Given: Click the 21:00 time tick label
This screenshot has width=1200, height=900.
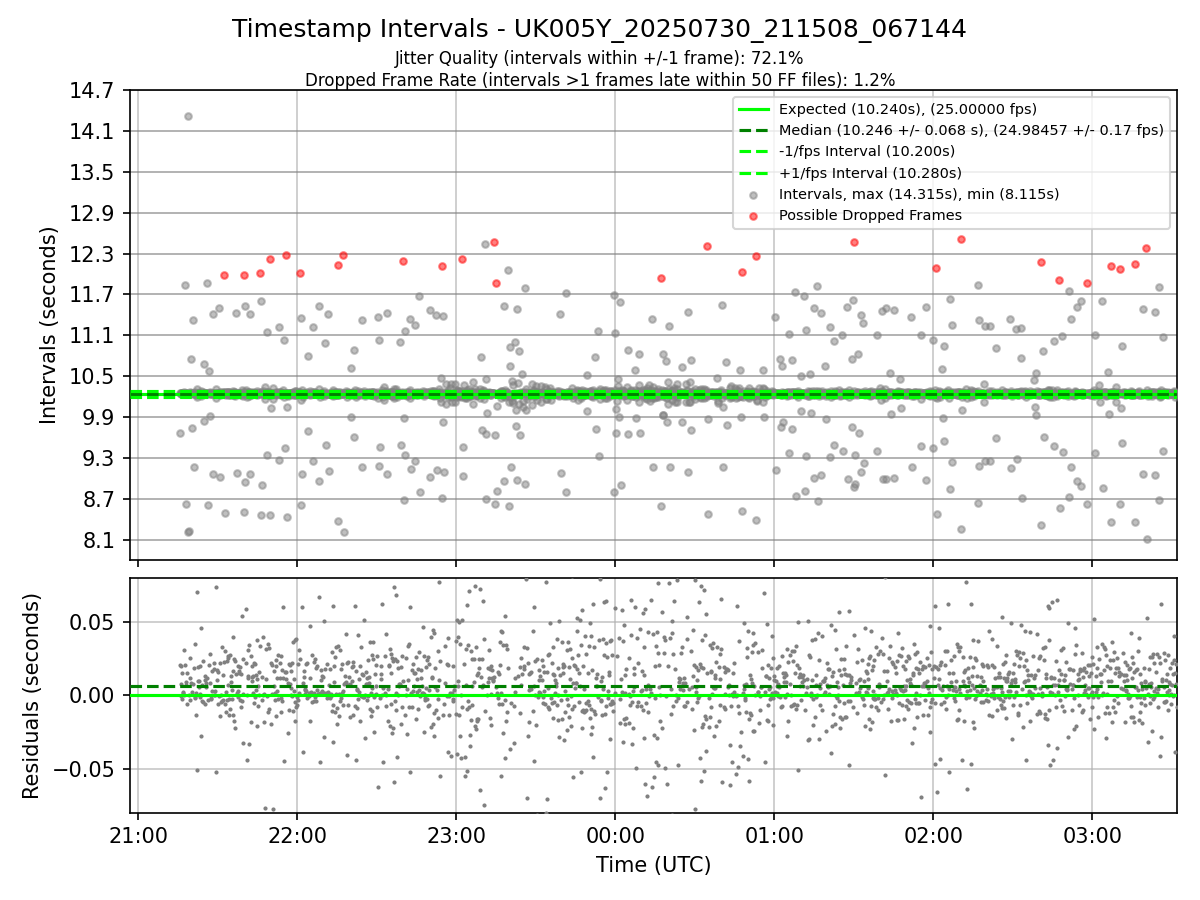Looking at the screenshot, I should pyautogui.click(x=138, y=834).
